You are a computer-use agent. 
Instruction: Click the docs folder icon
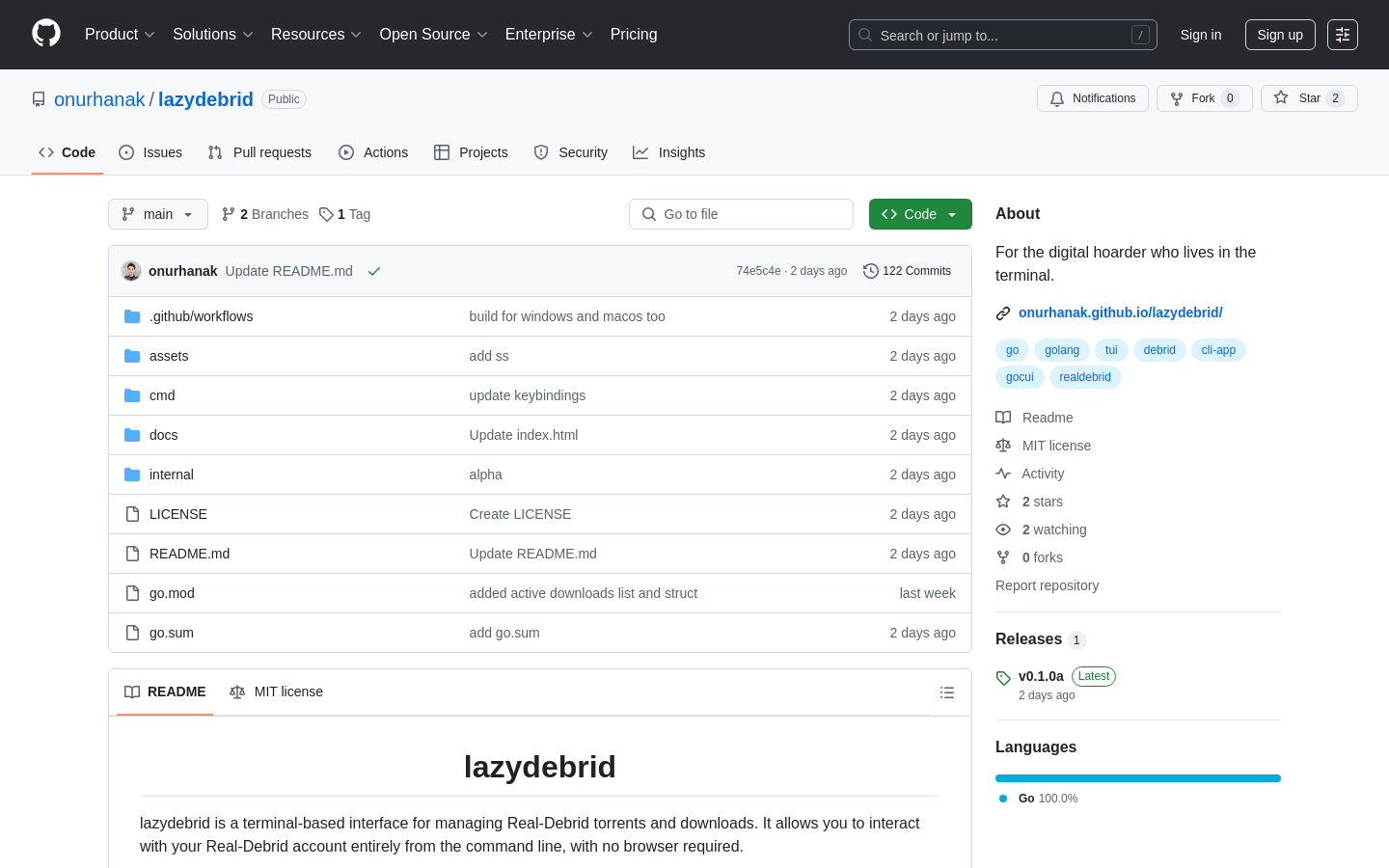click(x=132, y=435)
